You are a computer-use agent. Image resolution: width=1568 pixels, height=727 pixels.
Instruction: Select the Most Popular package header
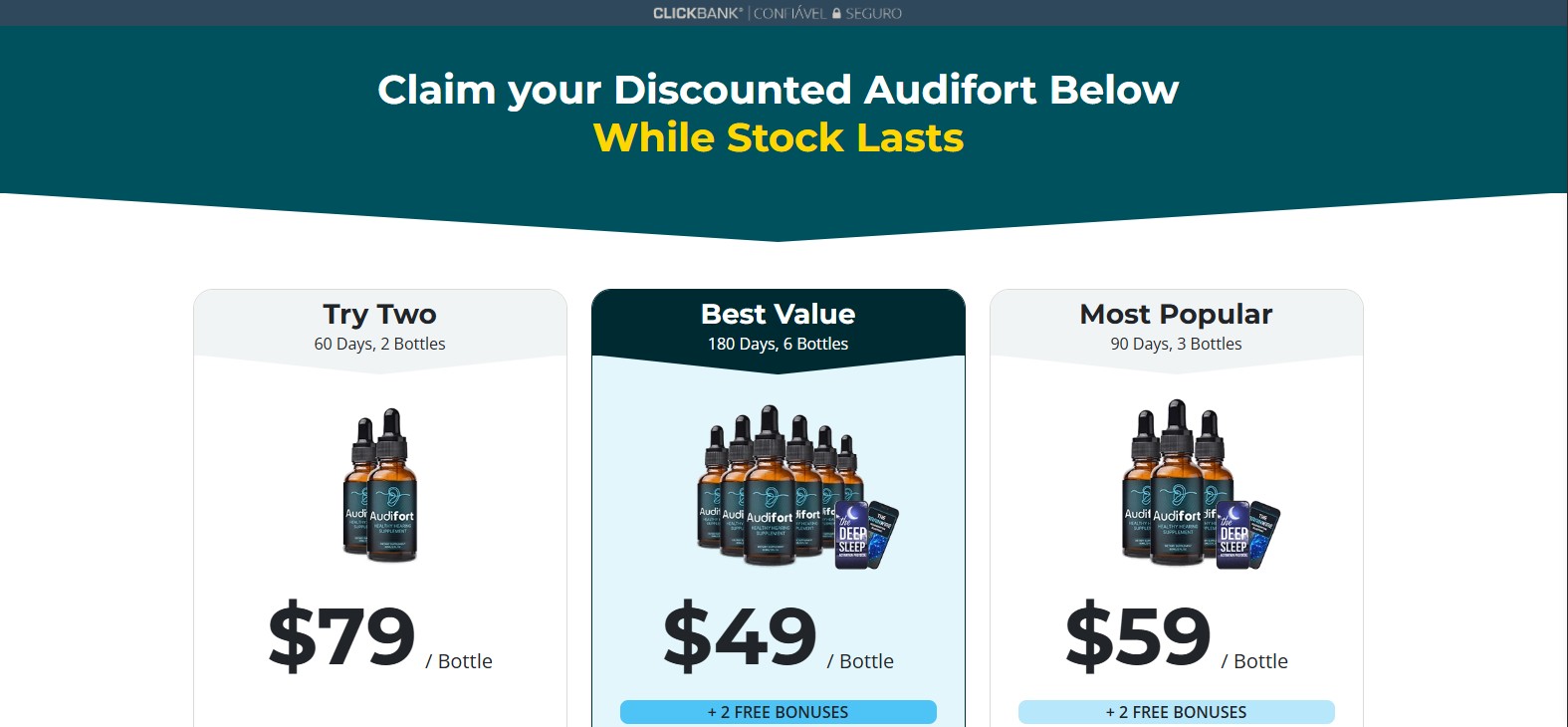(x=1176, y=314)
